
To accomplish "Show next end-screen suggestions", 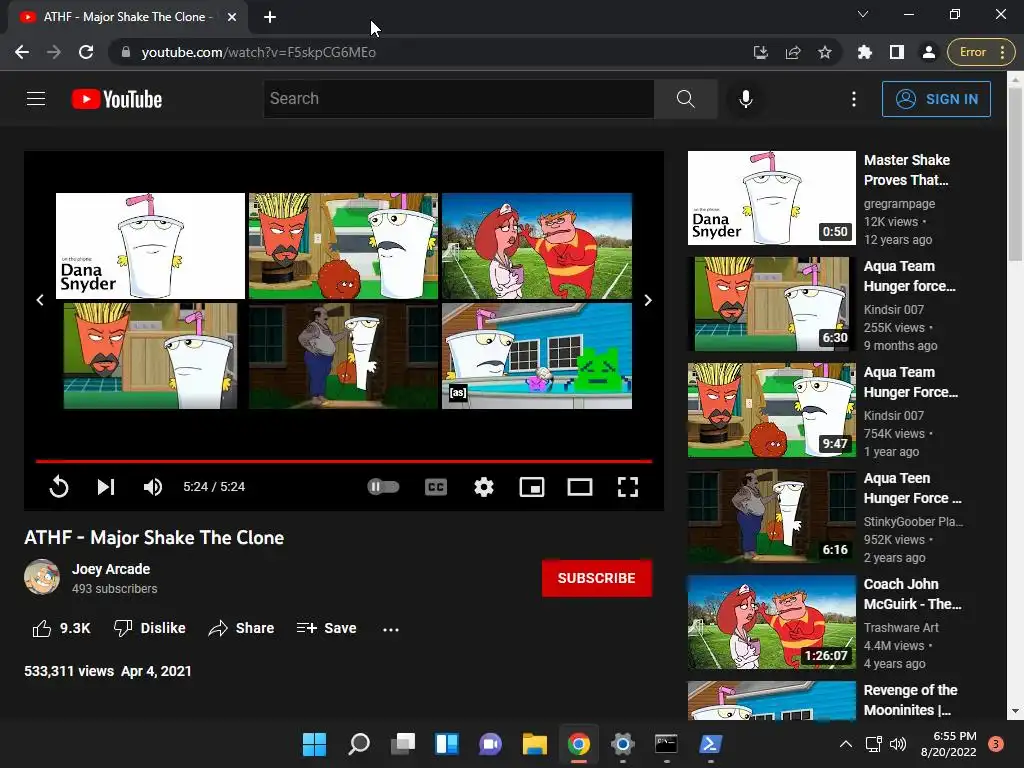I will pyautogui.click(x=648, y=300).
